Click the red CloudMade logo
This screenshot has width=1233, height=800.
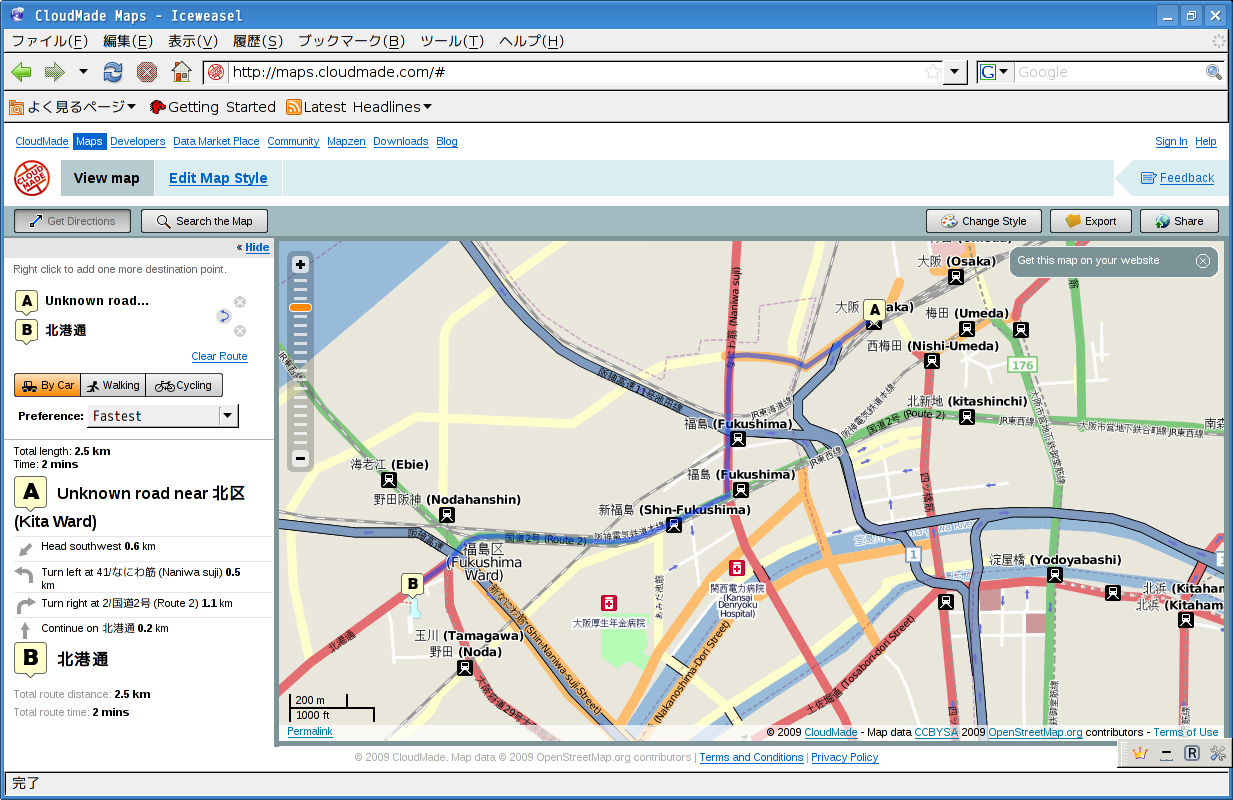[33, 178]
